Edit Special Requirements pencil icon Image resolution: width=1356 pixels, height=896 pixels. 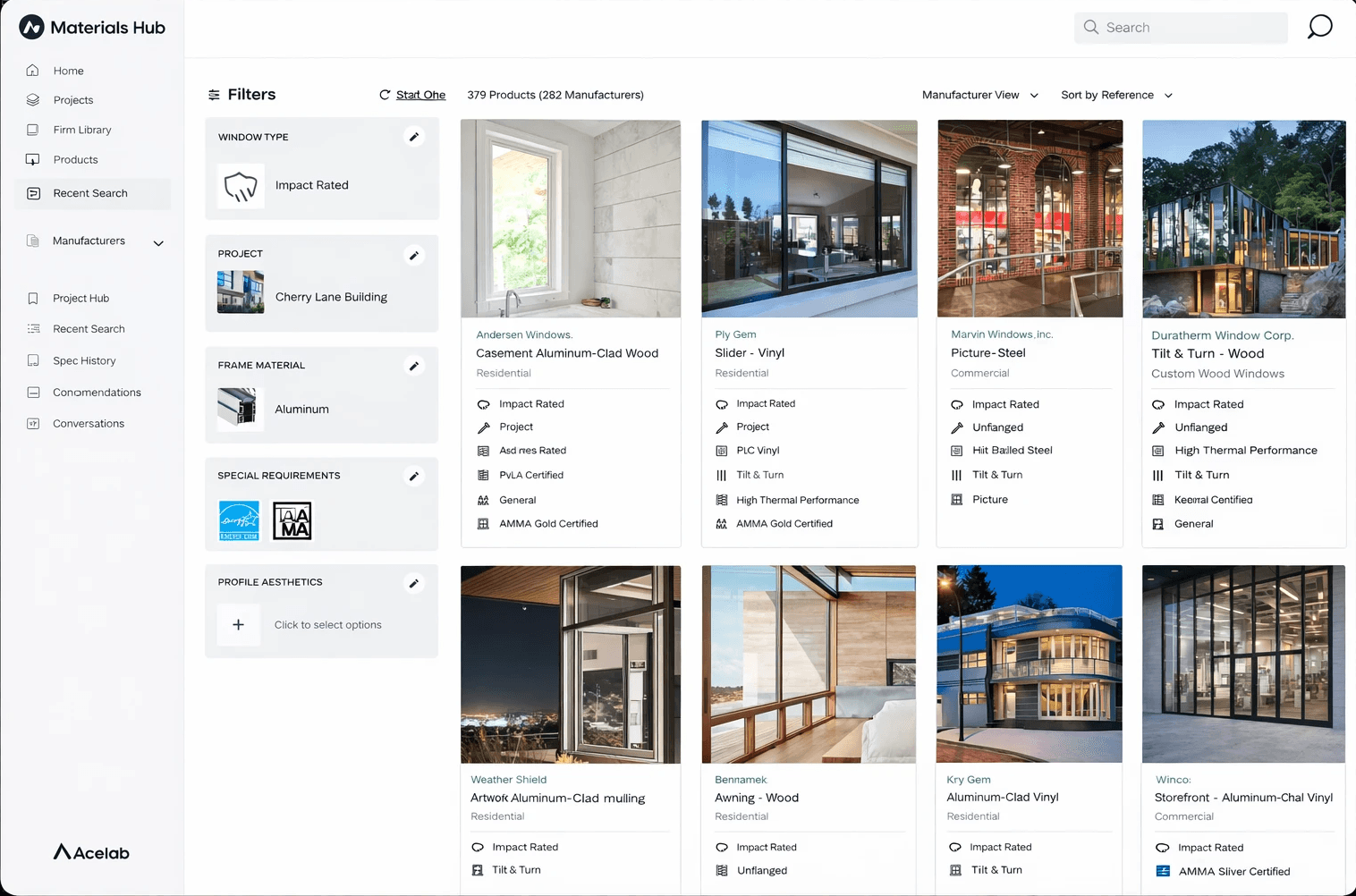click(414, 477)
